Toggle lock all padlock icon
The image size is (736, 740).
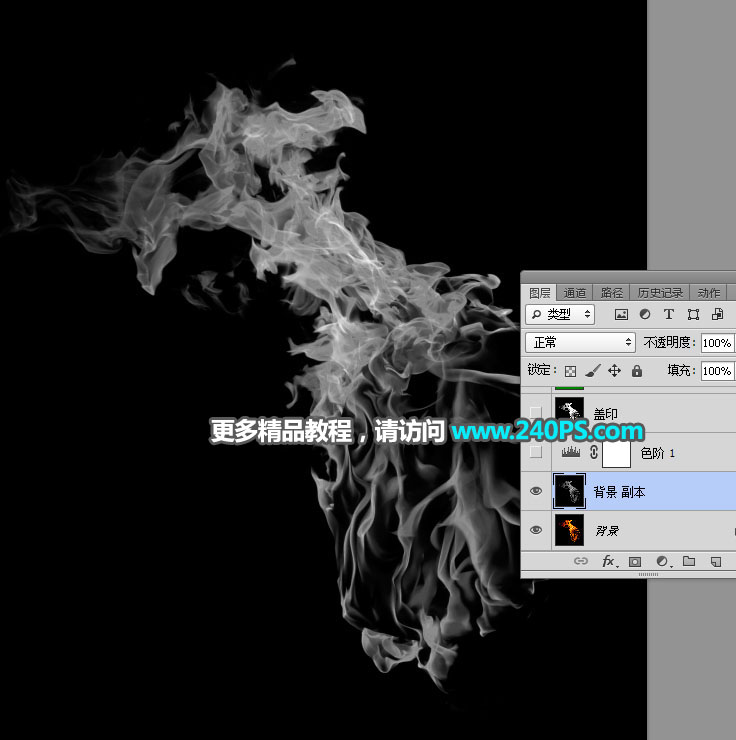tap(637, 371)
